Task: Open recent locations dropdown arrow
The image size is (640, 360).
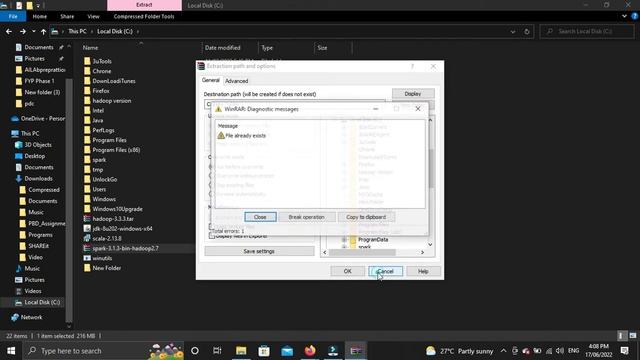Action: [x=33, y=31]
